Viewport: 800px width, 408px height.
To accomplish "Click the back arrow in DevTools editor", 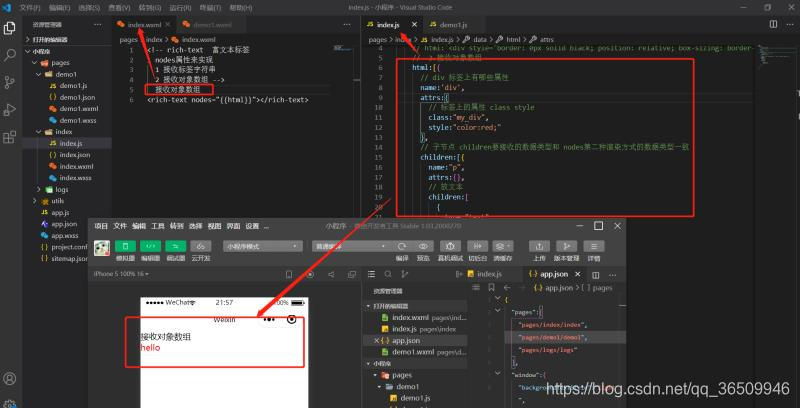I will click(x=507, y=288).
